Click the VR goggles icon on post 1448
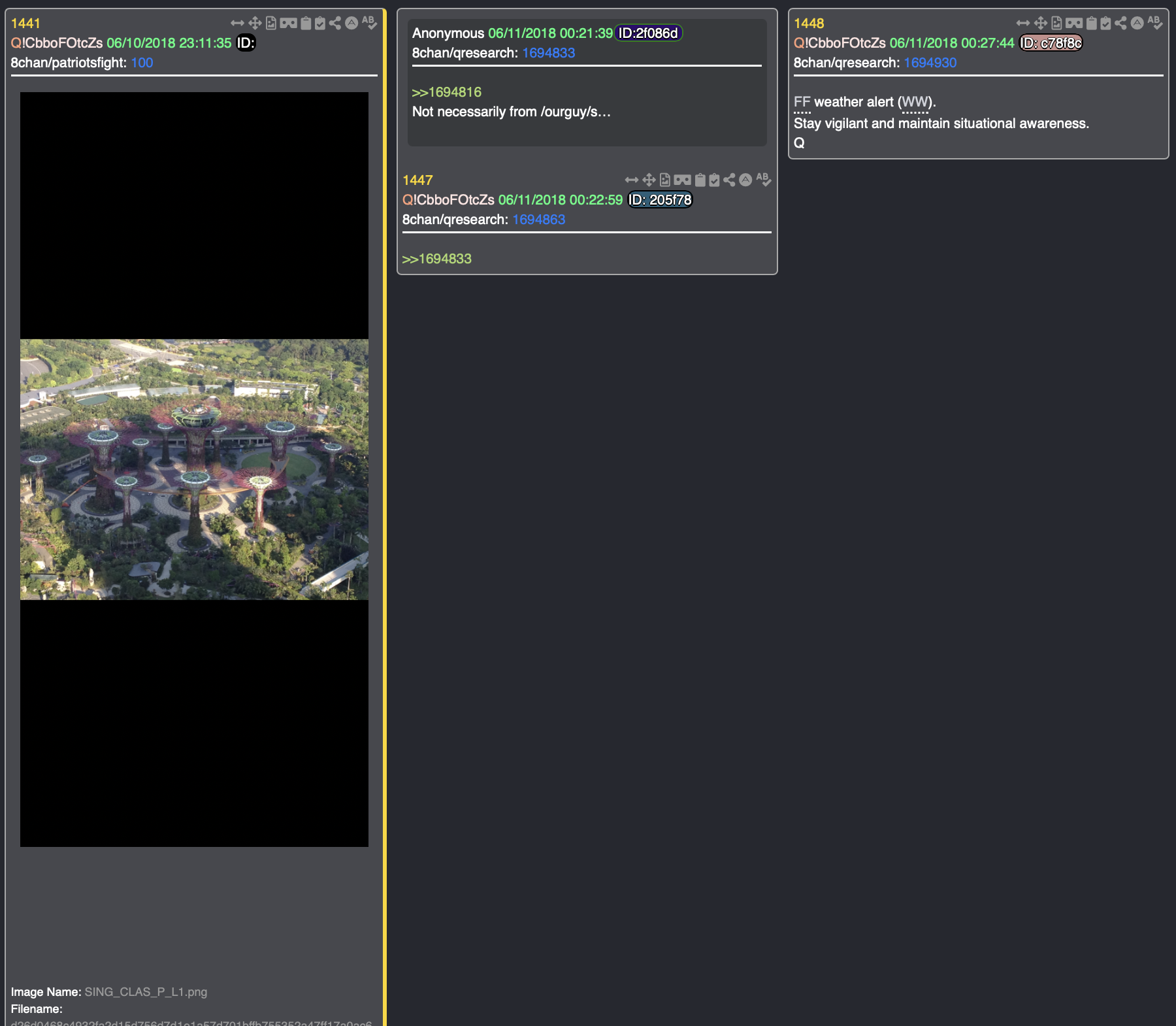The width and height of the screenshot is (1176, 1026). (1074, 24)
